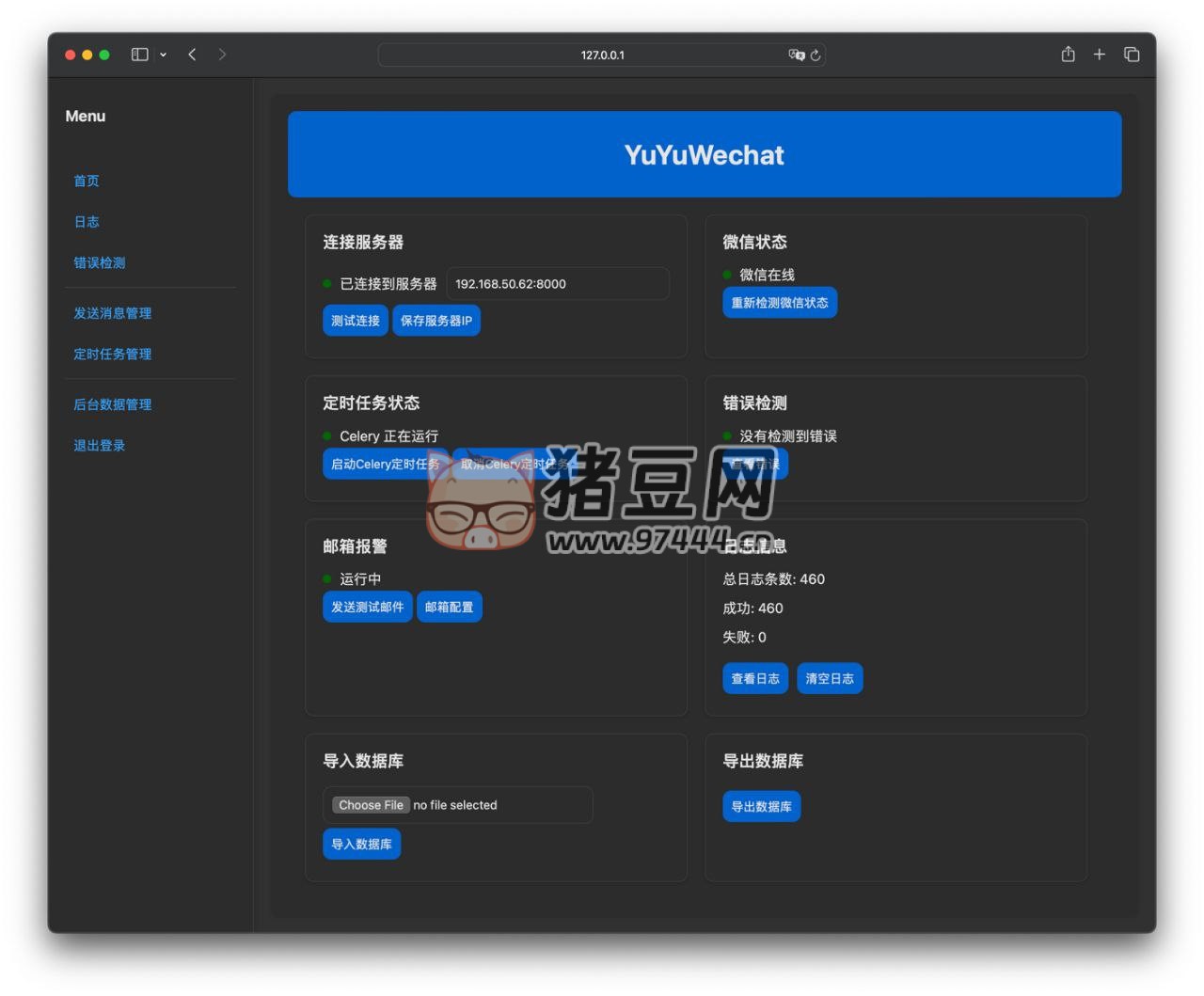Reload the page with the refresh icon

816,55
